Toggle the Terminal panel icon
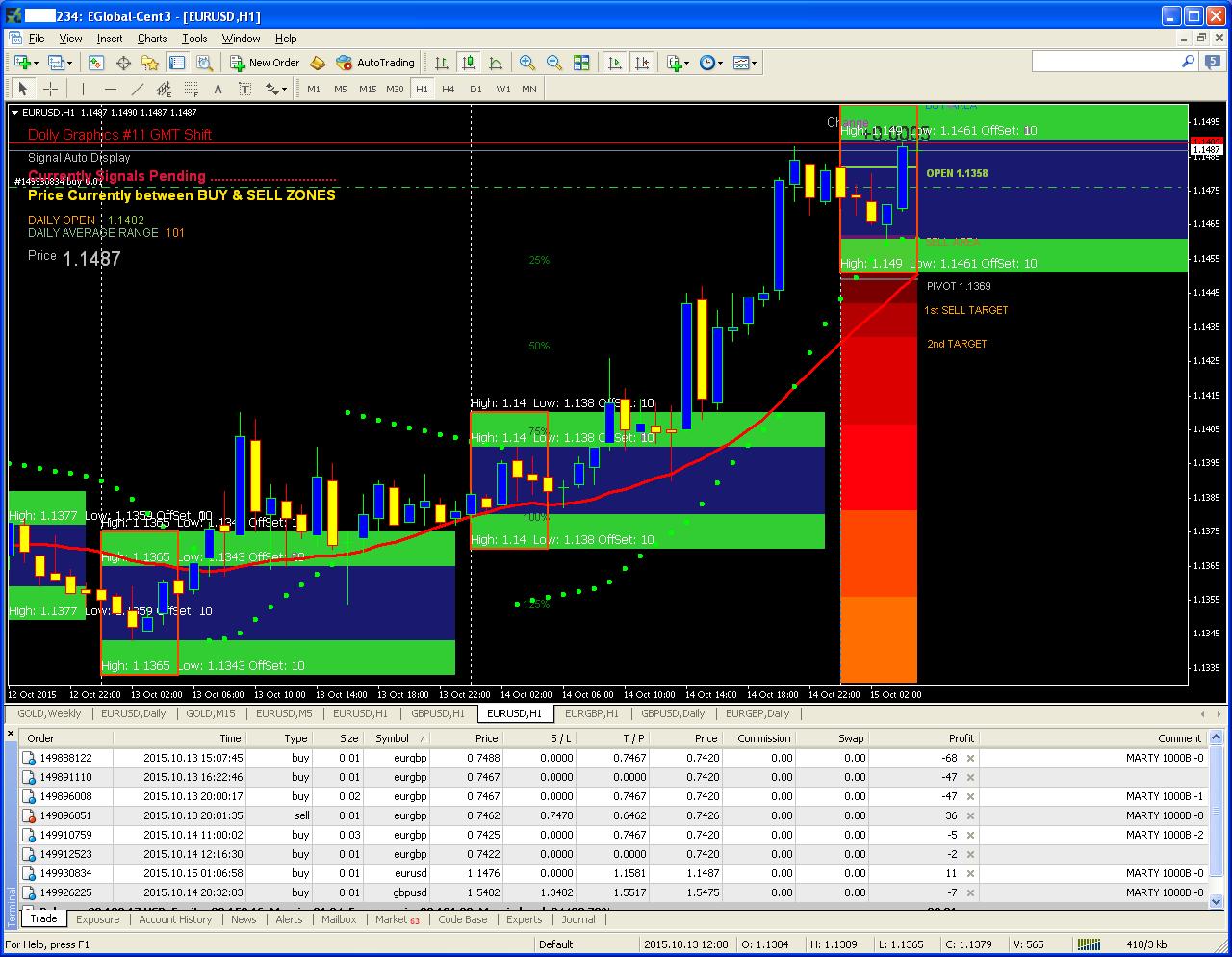The image size is (1232, 957). click(x=177, y=63)
